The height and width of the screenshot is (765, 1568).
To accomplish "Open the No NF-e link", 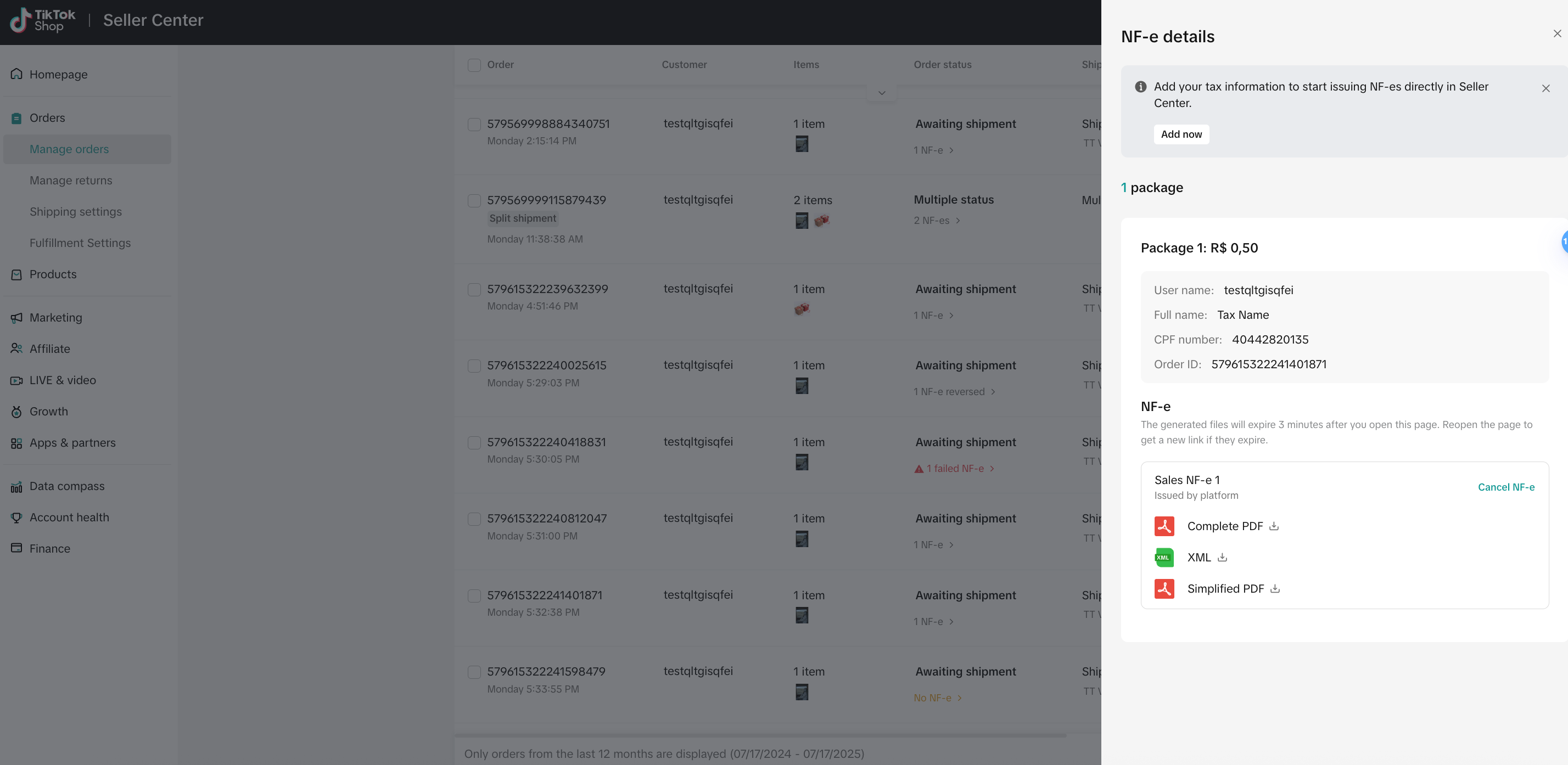I will 937,698.
